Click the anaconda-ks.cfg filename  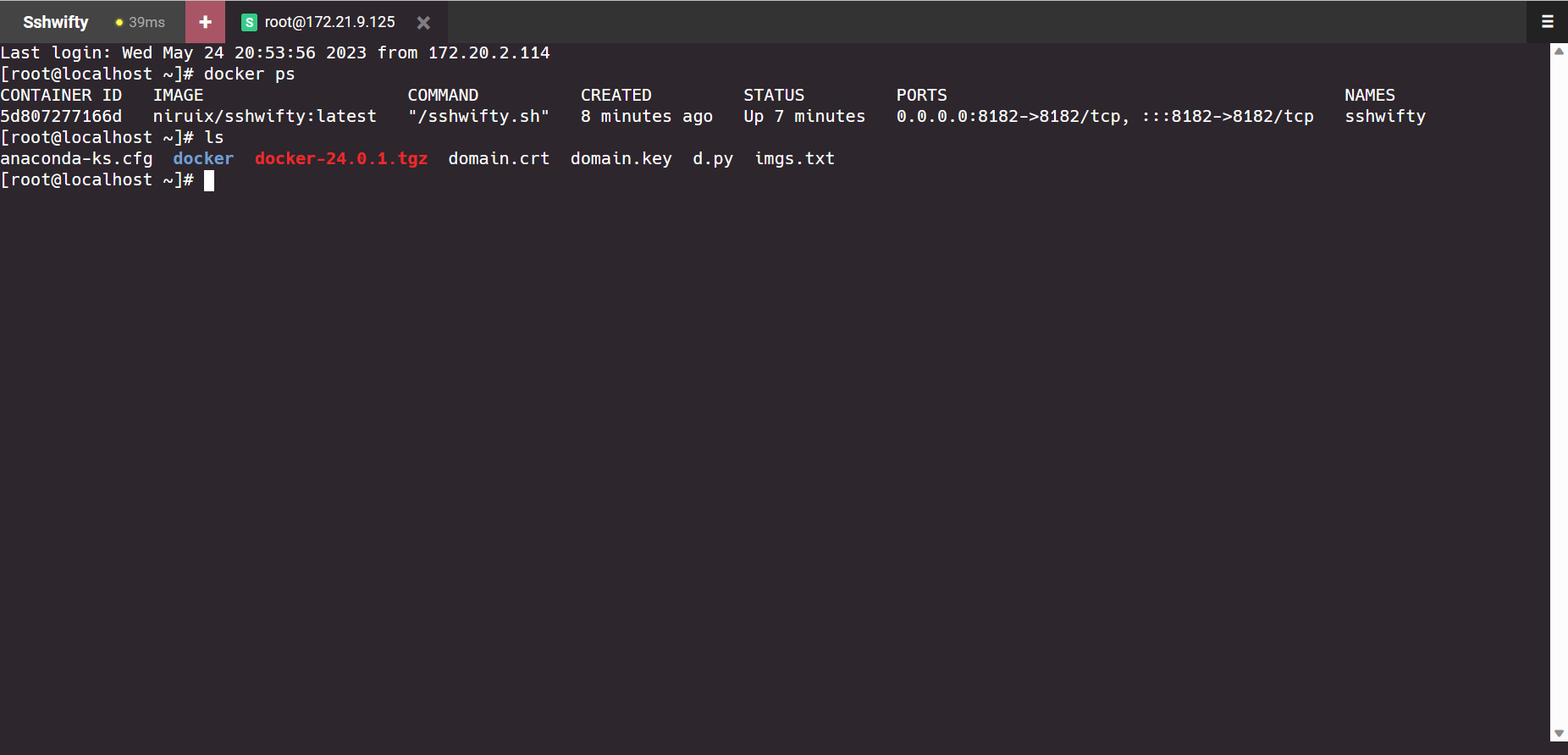(x=76, y=159)
